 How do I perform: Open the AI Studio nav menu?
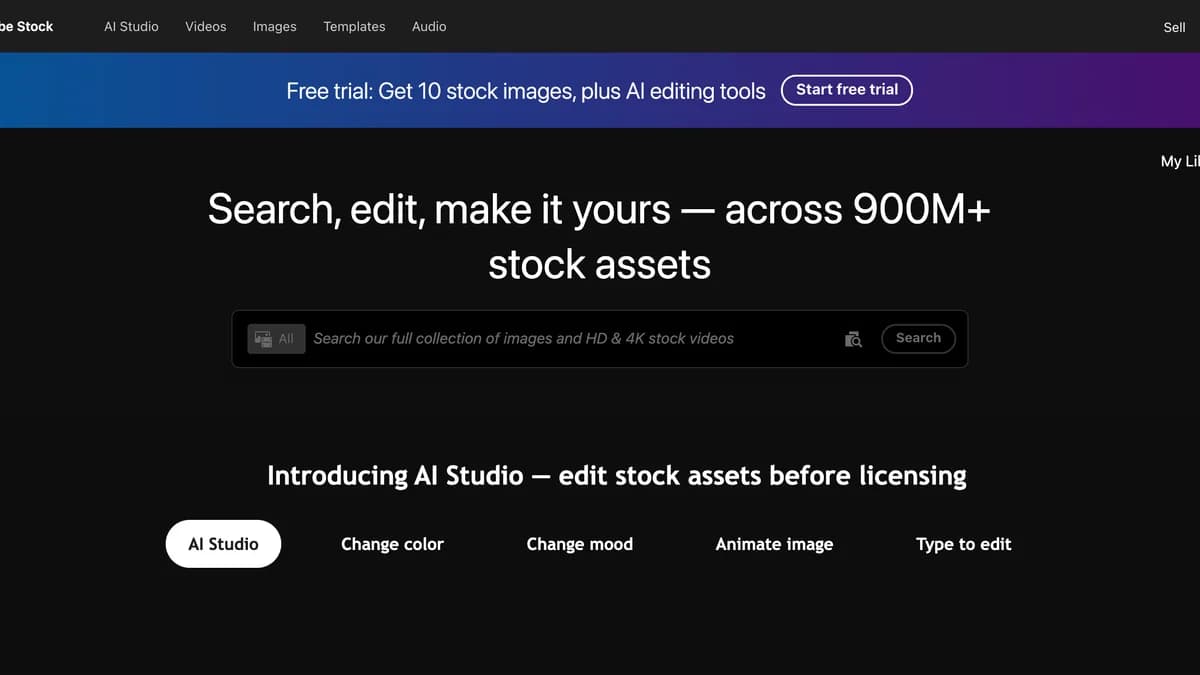131,26
